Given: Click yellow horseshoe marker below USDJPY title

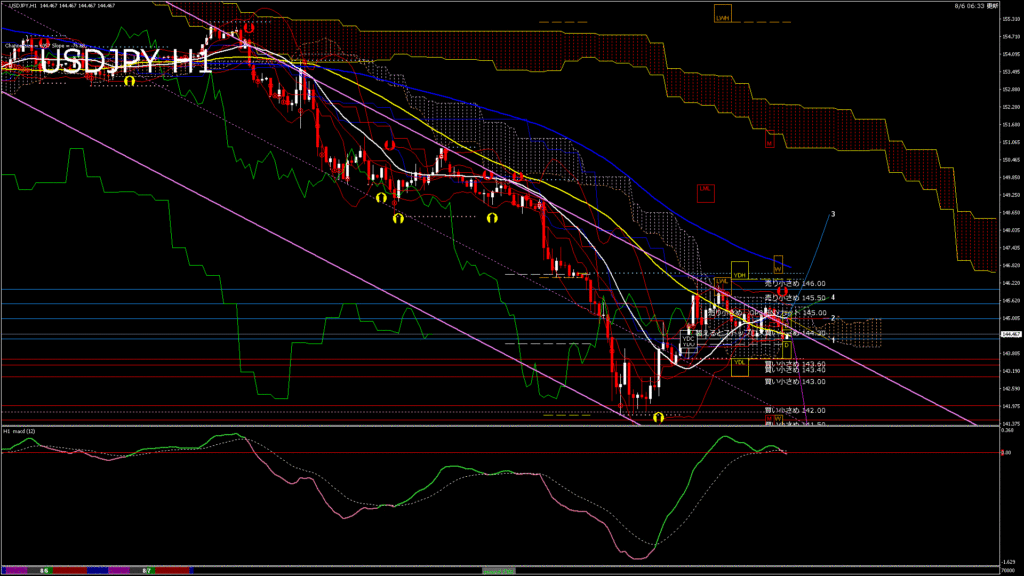Looking at the screenshot, I should 129,81.
